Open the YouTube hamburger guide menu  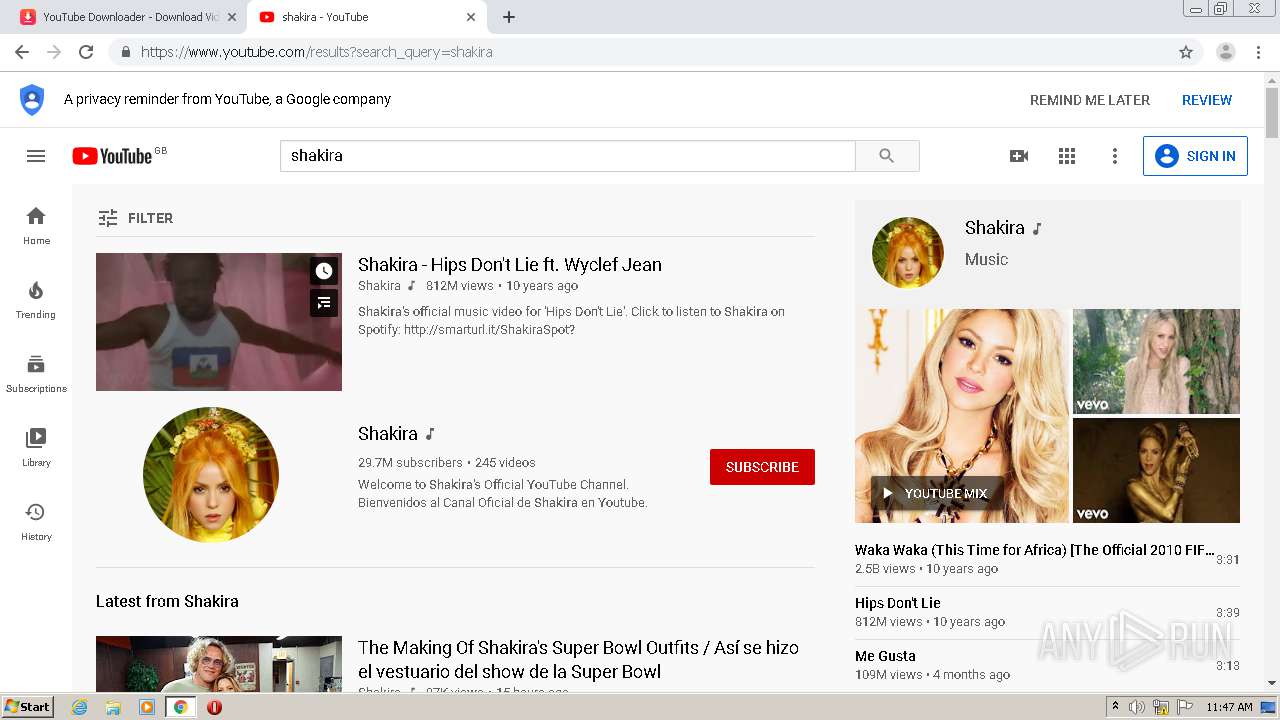(x=36, y=156)
